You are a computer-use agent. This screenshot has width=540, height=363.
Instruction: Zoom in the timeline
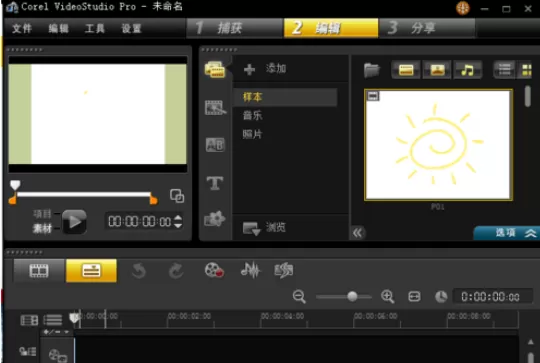(x=388, y=296)
